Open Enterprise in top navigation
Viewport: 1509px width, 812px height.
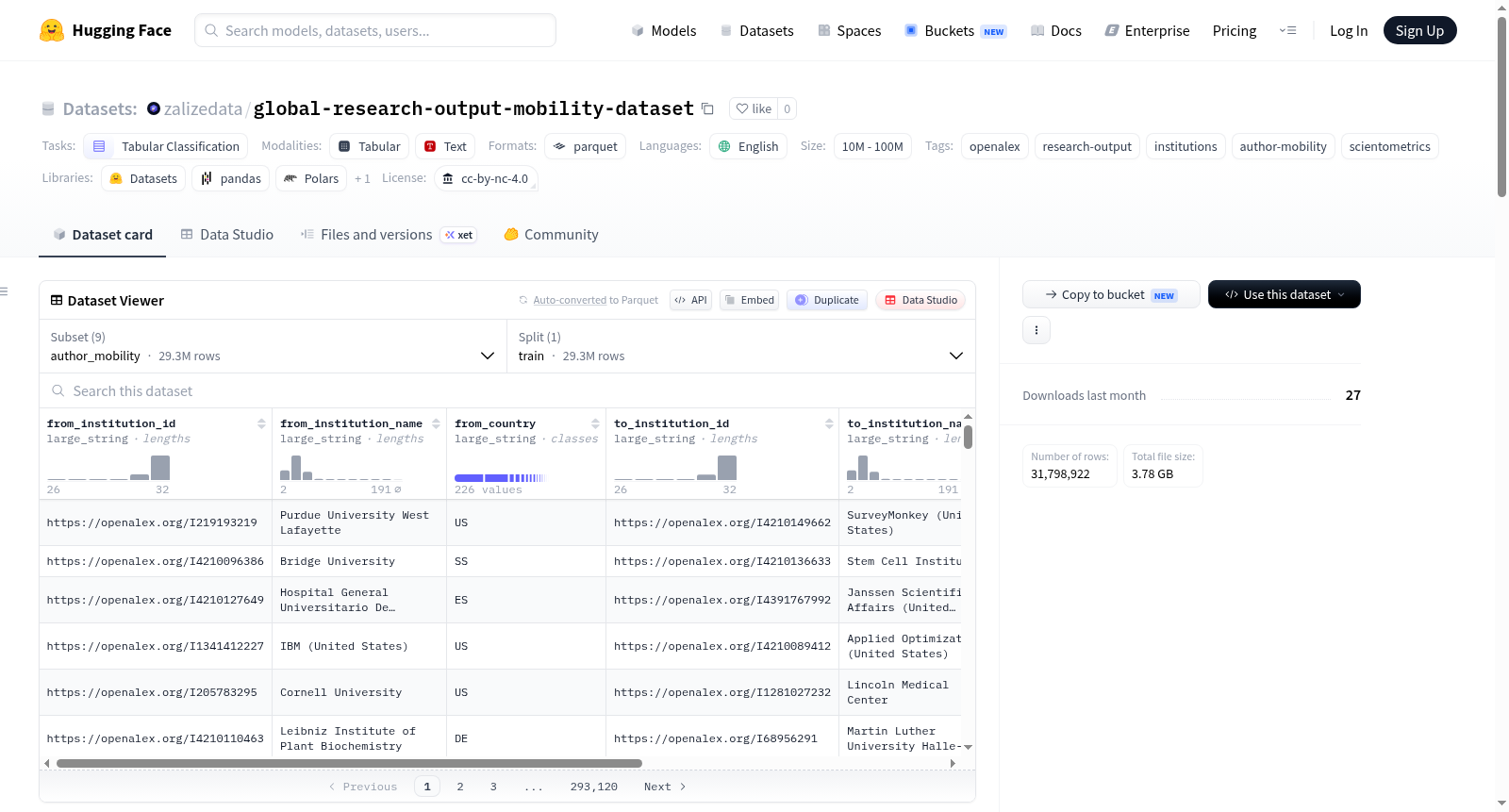tap(1147, 30)
